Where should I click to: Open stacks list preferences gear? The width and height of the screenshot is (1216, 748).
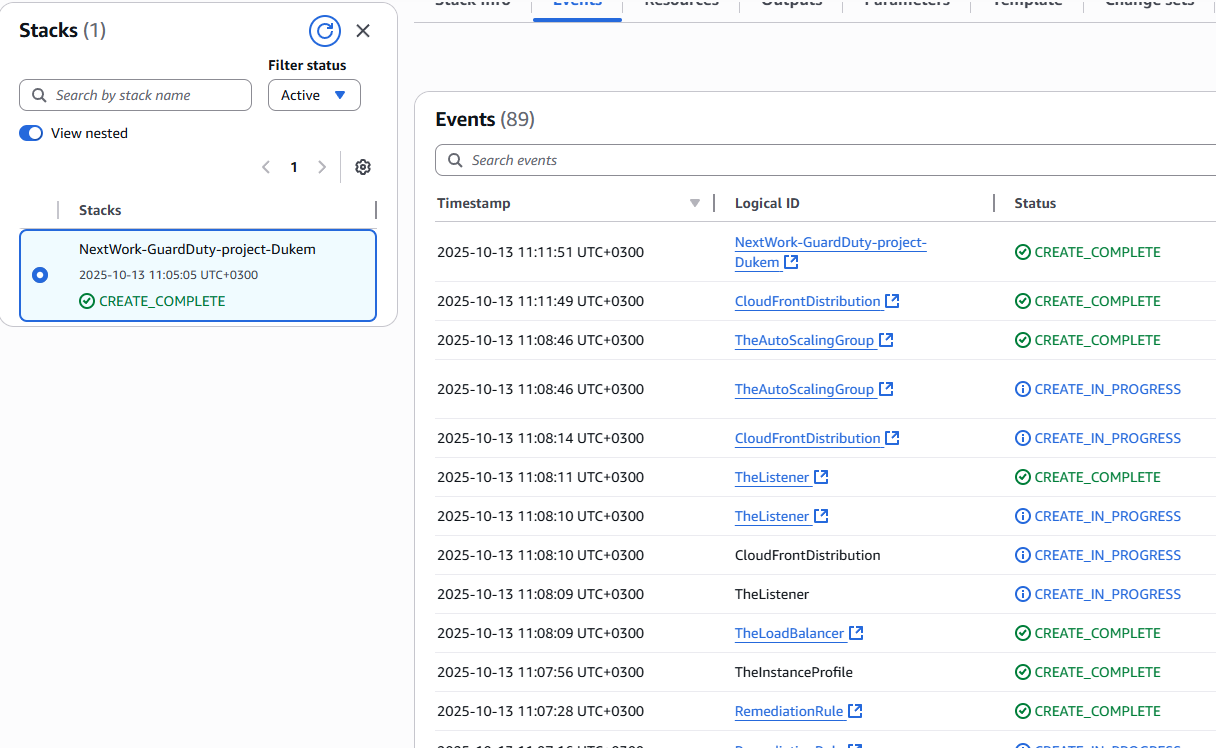[x=363, y=167]
